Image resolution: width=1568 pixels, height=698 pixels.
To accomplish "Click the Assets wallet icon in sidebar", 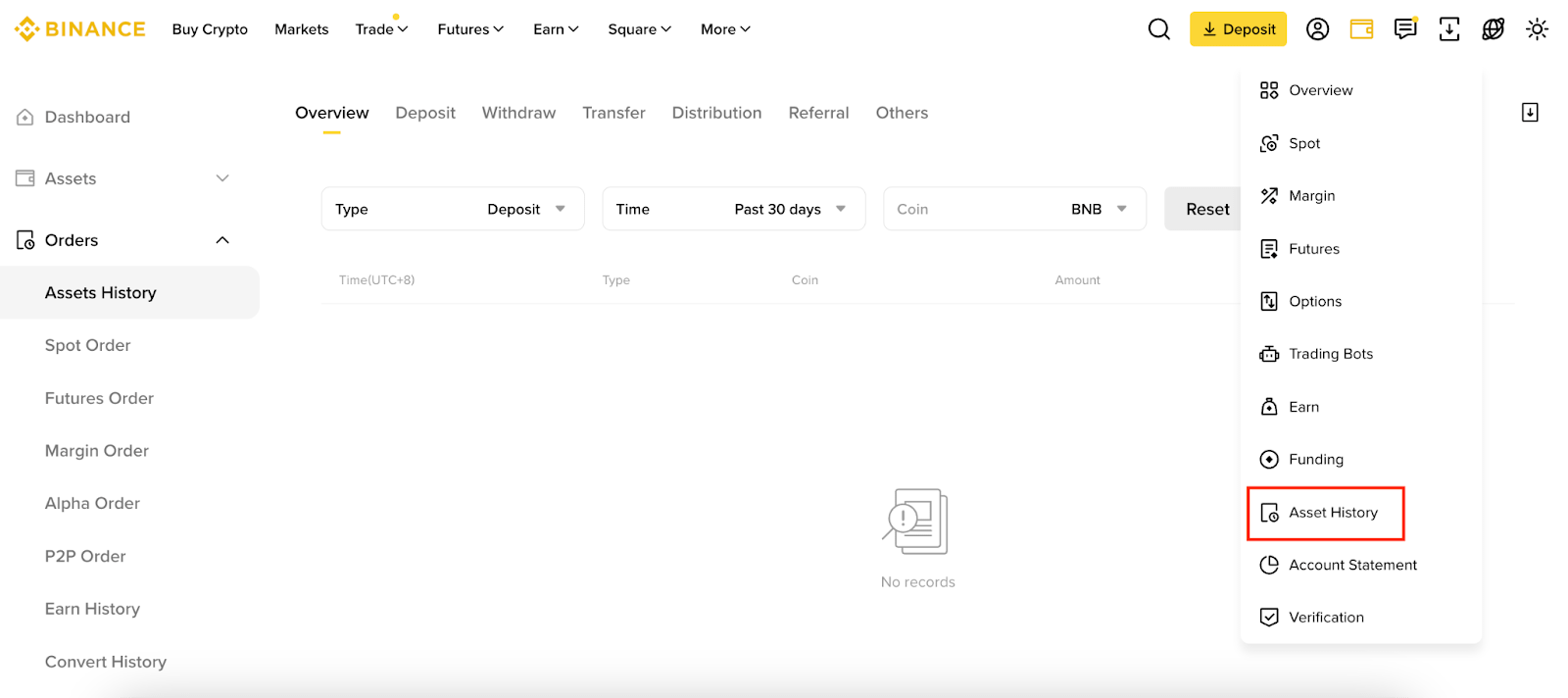I will tap(25, 178).
